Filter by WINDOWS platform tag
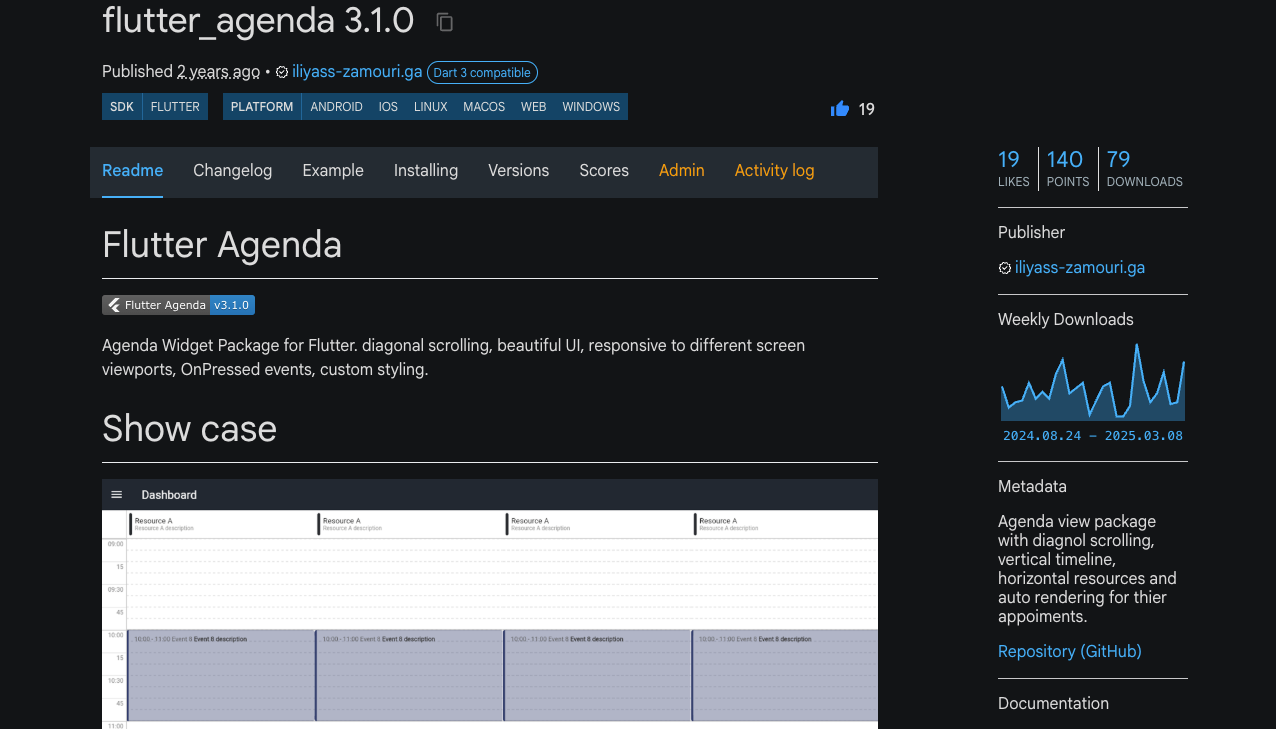This screenshot has height=729, width=1276. (591, 107)
